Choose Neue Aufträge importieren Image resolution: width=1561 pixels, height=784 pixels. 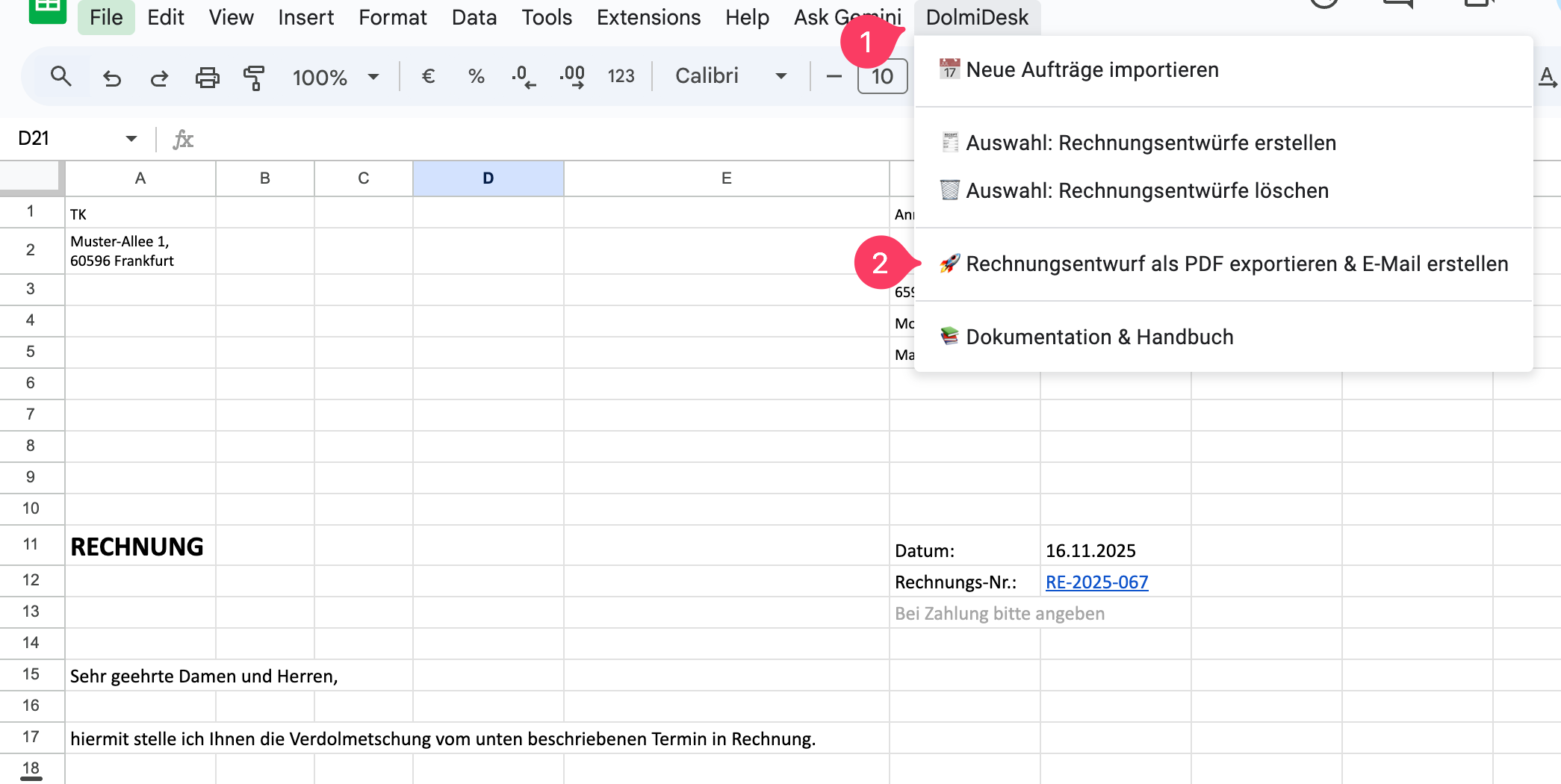(x=1092, y=70)
